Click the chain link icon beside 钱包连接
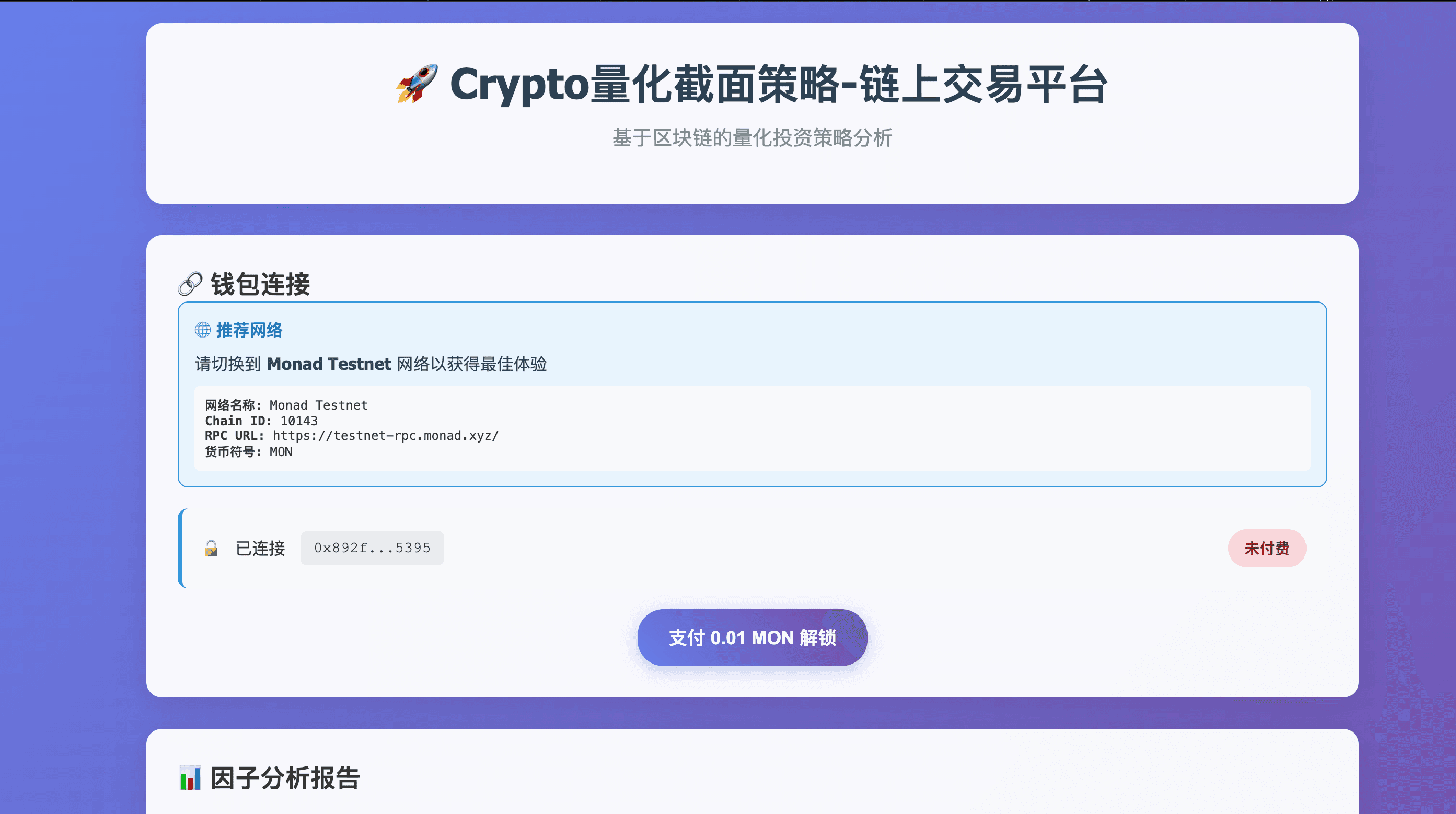Image resolution: width=1456 pixels, height=814 pixels. pos(190,284)
